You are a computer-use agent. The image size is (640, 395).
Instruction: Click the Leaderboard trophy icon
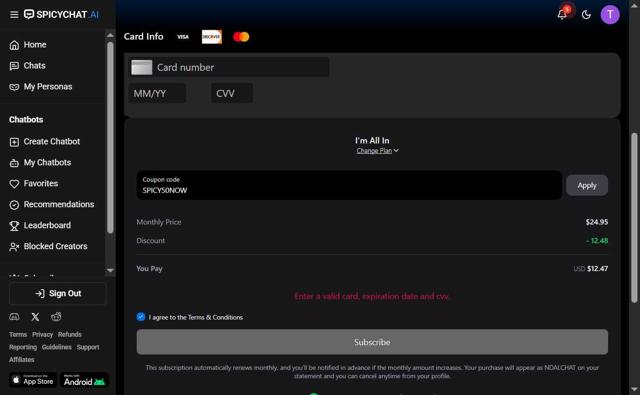click(x=14, y=226)
